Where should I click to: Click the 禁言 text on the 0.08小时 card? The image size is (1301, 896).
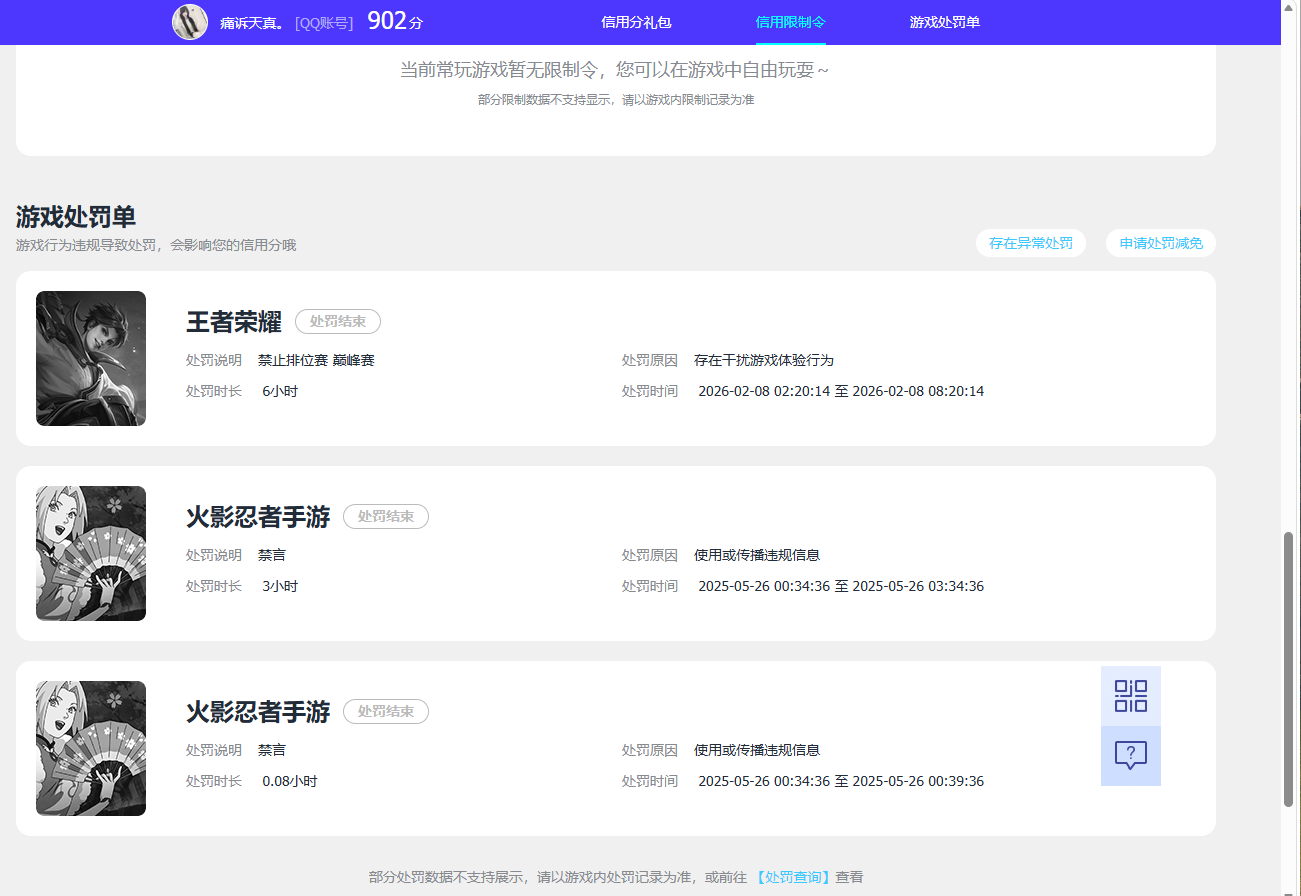click(x=272, y=750)
